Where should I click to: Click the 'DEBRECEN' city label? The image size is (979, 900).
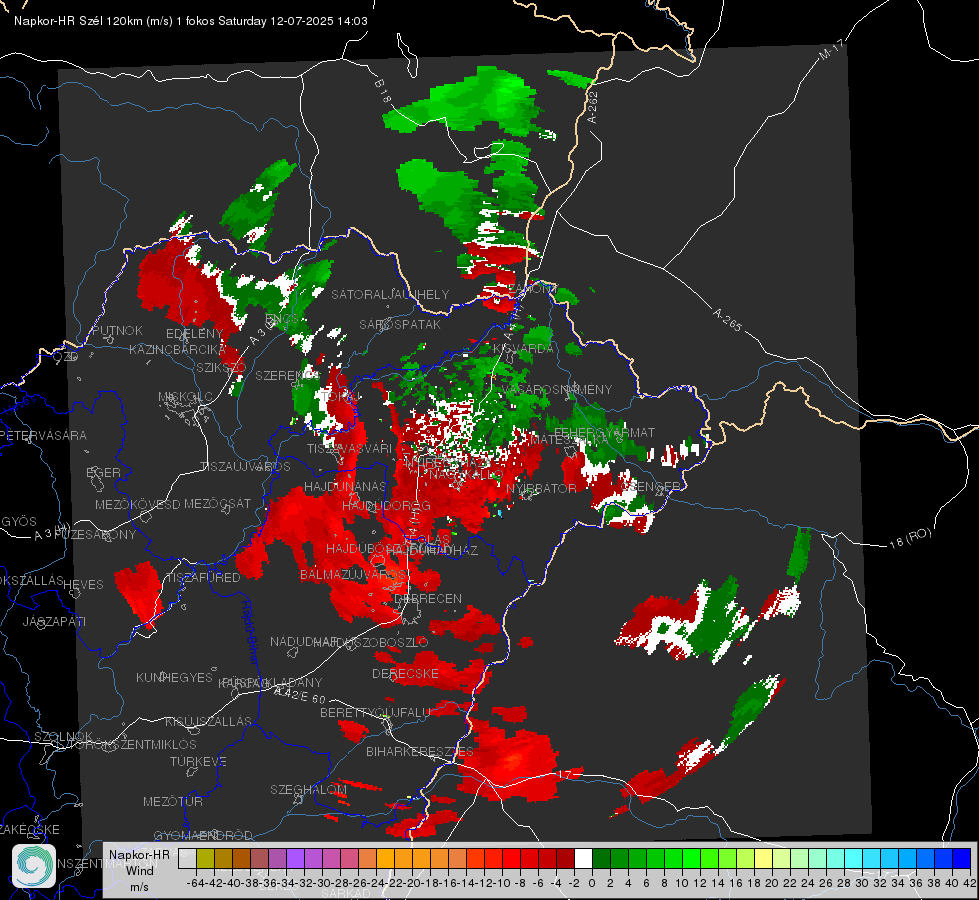pyautogui.click(x=428, y=598)
